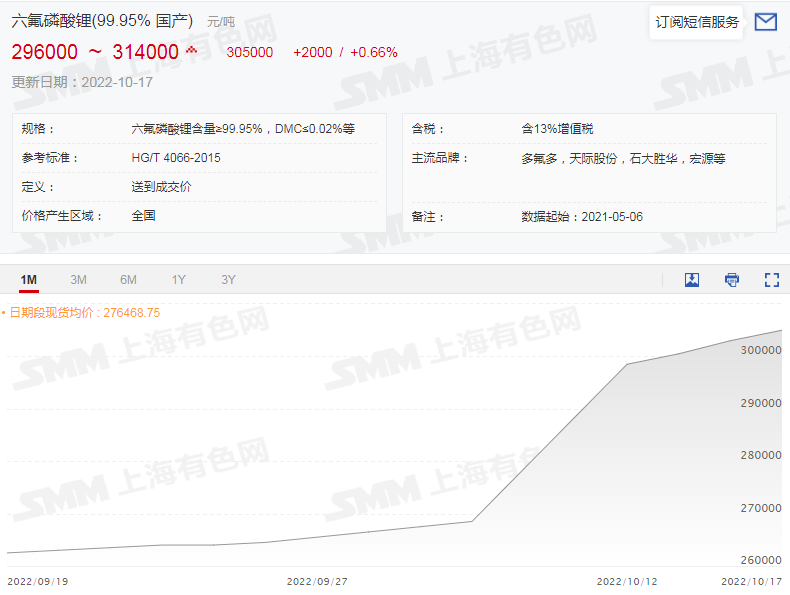Select the 1M time range tab

29,280
